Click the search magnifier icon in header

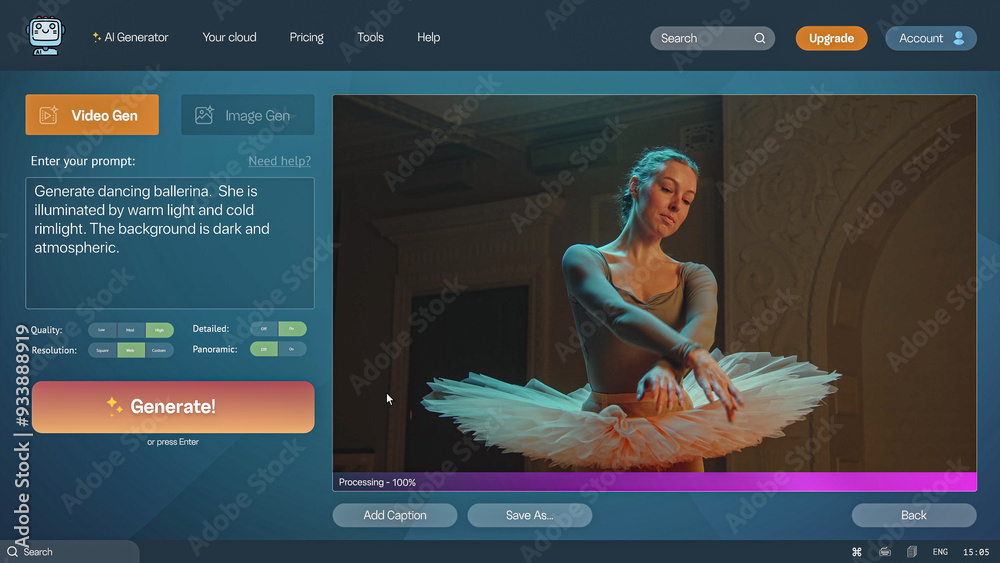pos(760,38)
